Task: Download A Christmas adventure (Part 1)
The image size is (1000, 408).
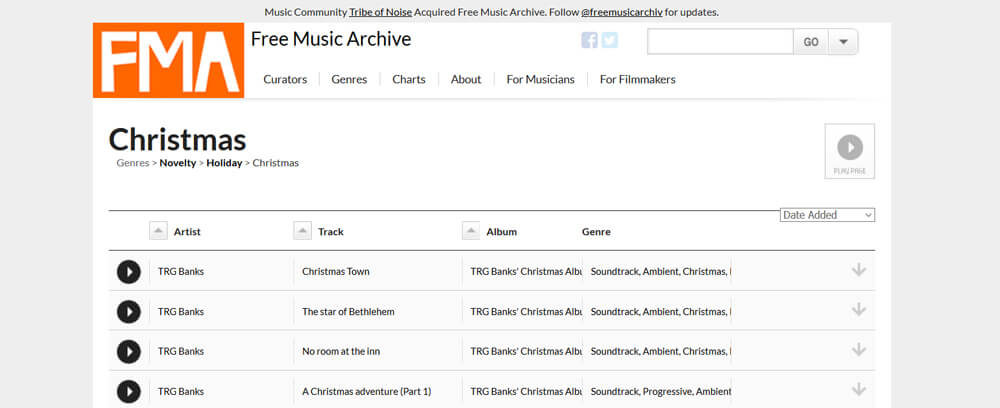Action: 859,390
